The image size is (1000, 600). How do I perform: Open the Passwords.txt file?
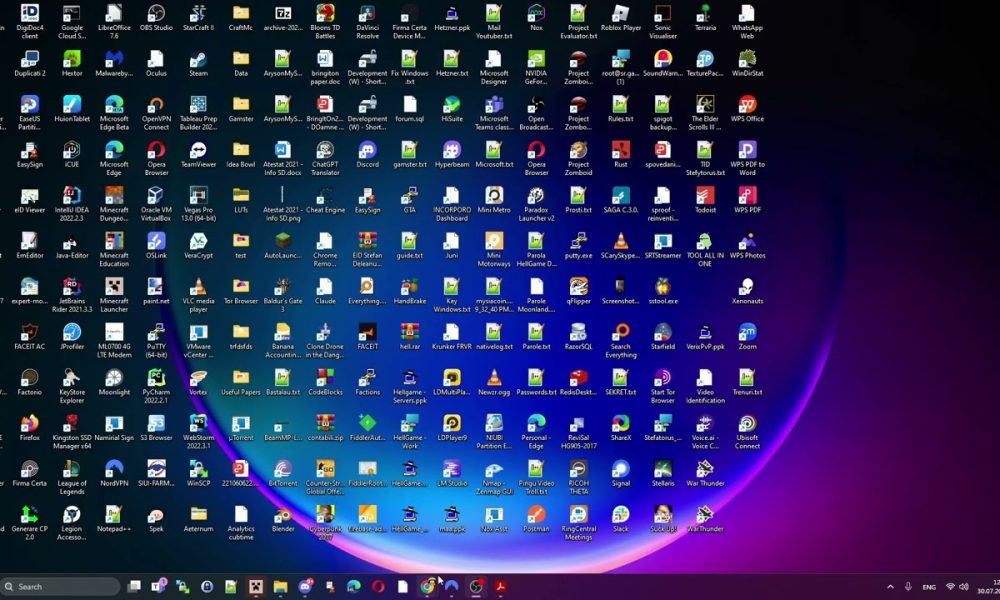[536, 378]
